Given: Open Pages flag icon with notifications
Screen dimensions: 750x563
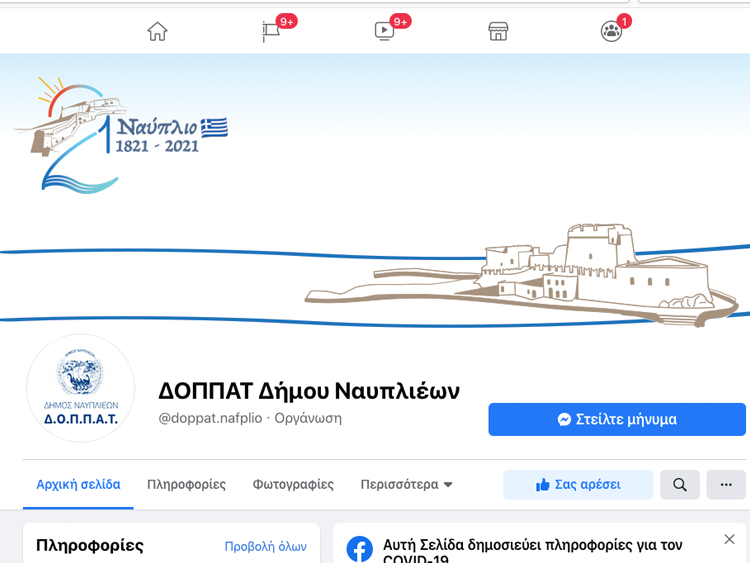Looking at the screenshot, I should [271, 31].
